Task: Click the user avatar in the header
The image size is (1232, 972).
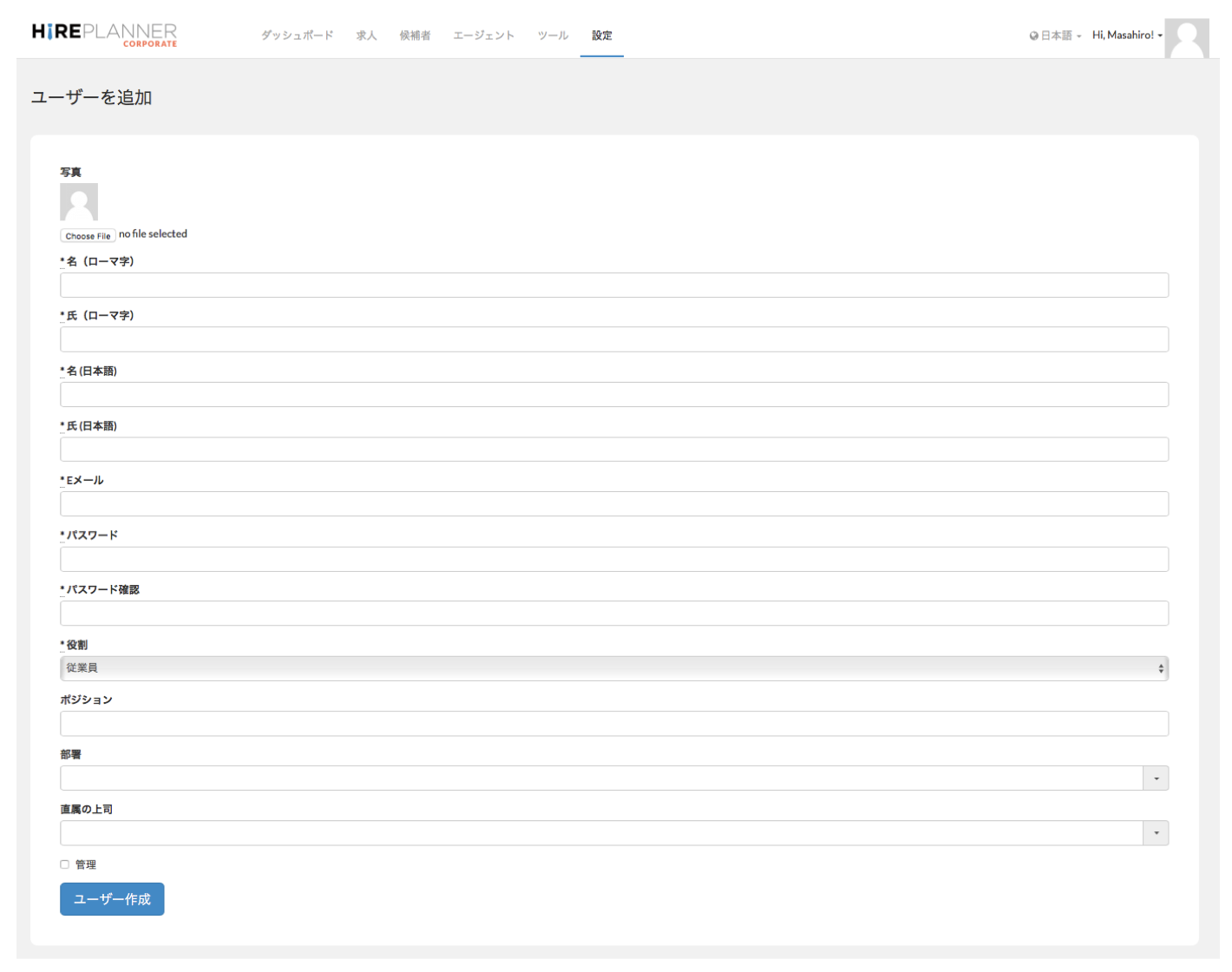Action: click(x=1186, y=38)
